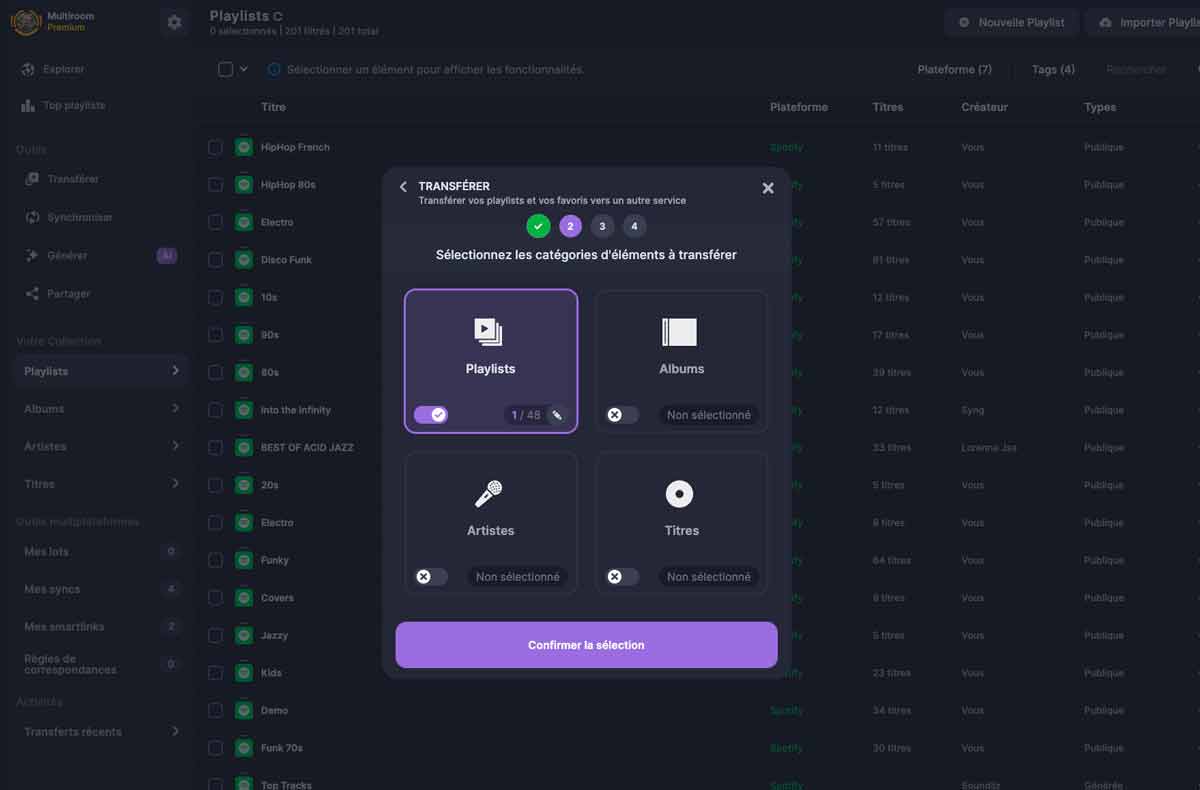
Task: Click the AI badge next to Générer
Action: 167,256
